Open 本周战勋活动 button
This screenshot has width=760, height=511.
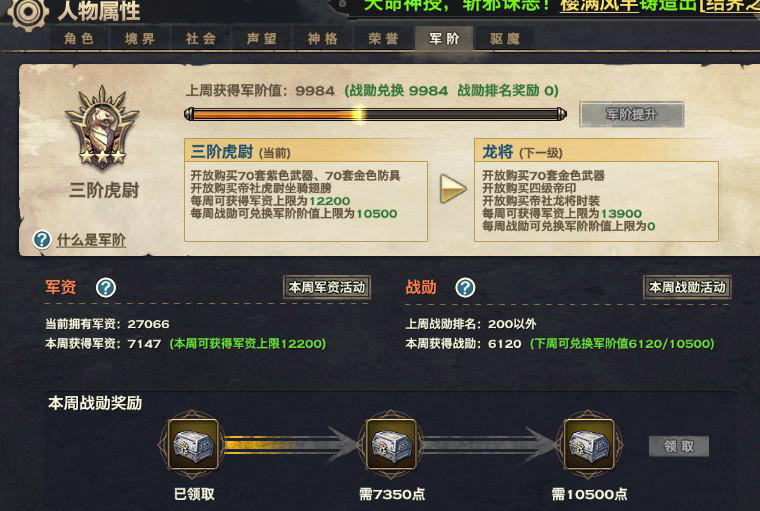pos(687,287)
